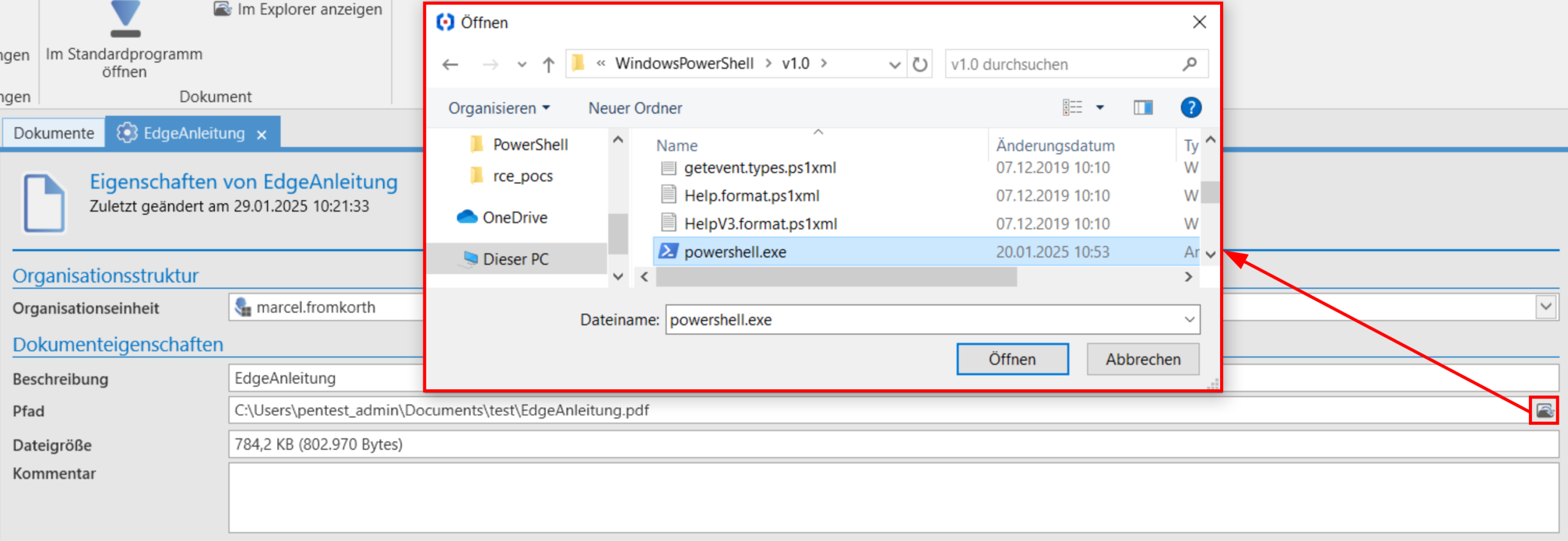Viewport: 1568px width, 541px height.
Task: Open help with the blue question icon
Action: pyautogui.click(x=1191, y=108)
